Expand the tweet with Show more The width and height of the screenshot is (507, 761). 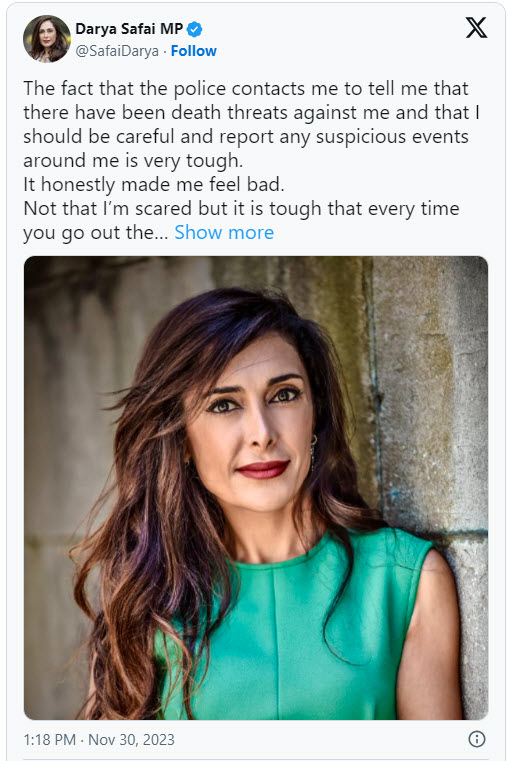(x=224, y=232)
